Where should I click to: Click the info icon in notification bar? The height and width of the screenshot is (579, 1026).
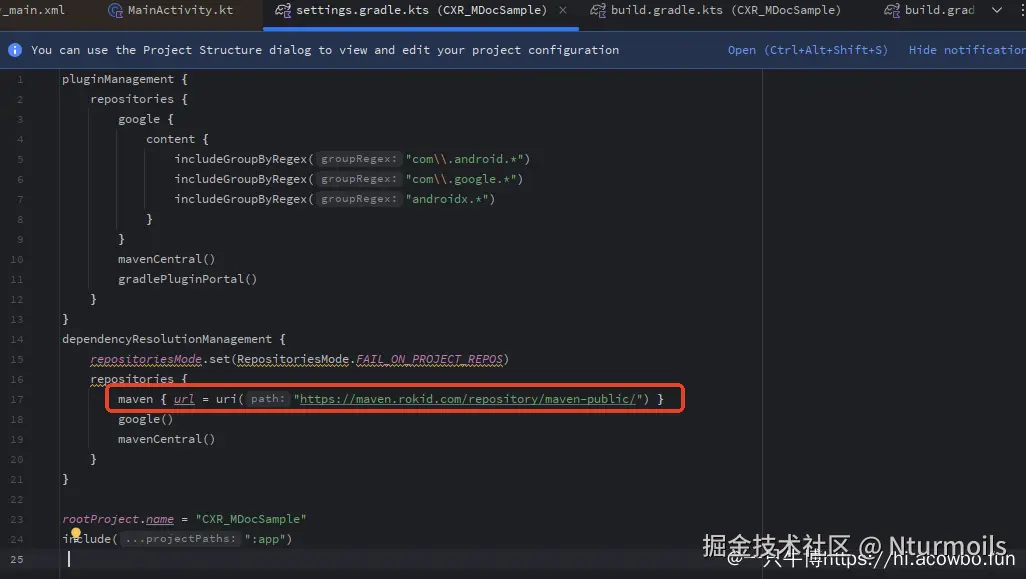pyautogui.click(x=15, y=50)
